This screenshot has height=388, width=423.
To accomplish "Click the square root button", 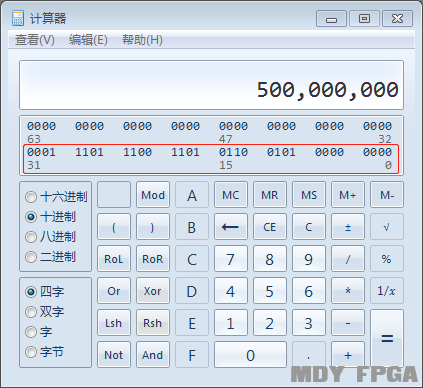I will tap(387, 227).
